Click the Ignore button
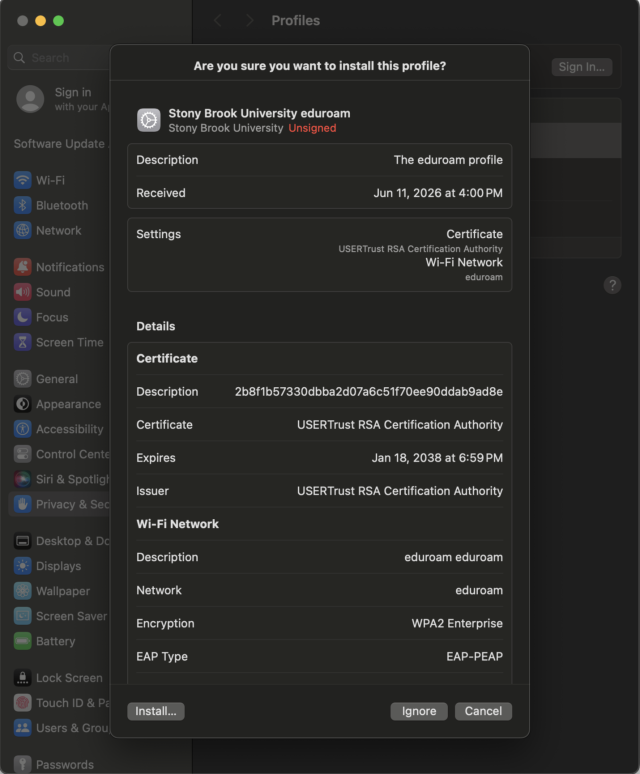This screenshot has width=640, height=774. pos(418,711)
